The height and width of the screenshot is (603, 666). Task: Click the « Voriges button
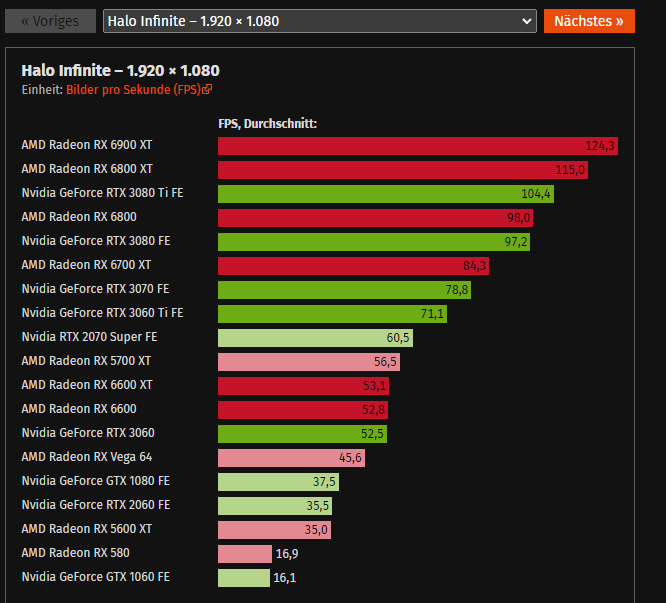point(50,21)
